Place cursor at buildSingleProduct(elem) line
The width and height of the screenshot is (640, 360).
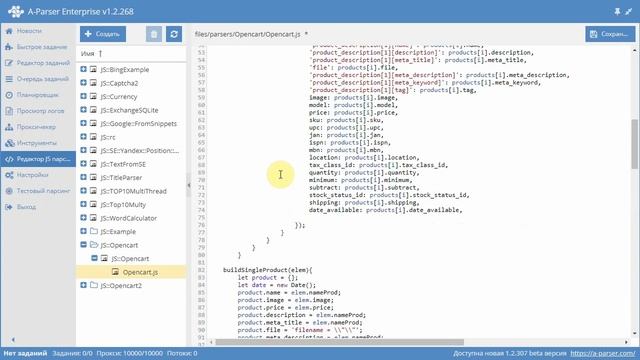click(268, 270)
